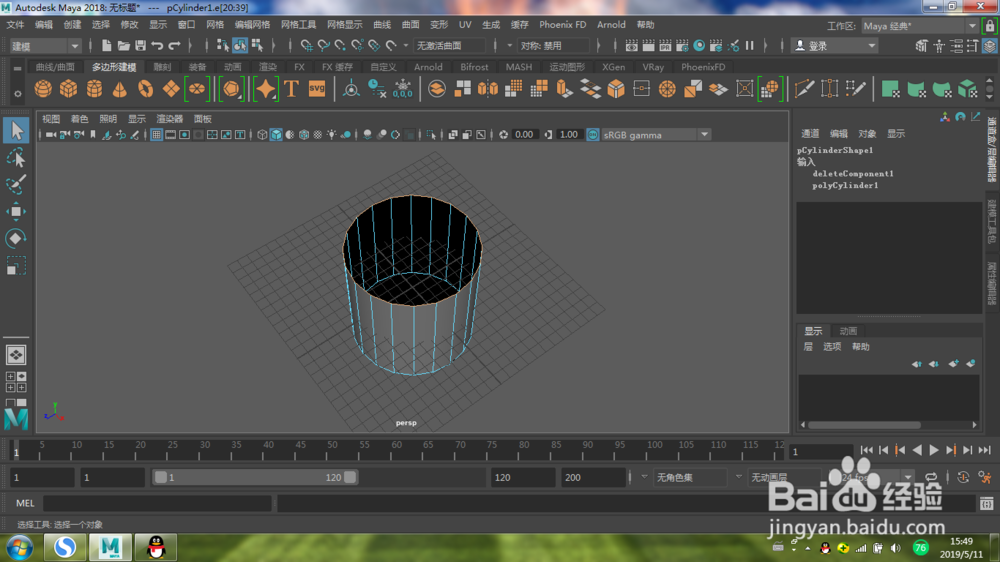1000x562 pixels.
Task: Click the new scene file icon
Action: point(107,45)
